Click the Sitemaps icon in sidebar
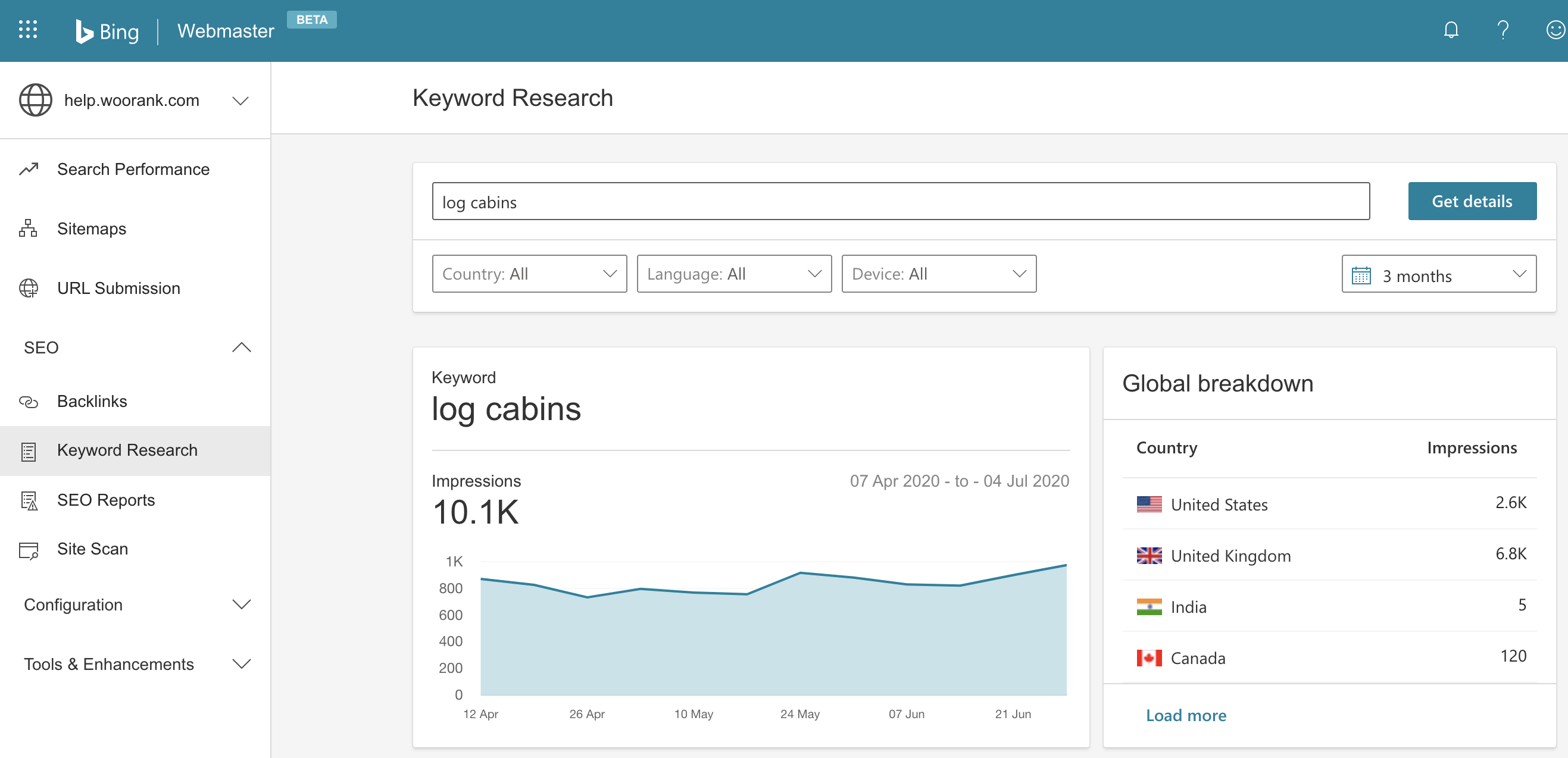Viewport: 1568px width, 758px height. click(27, 228)
